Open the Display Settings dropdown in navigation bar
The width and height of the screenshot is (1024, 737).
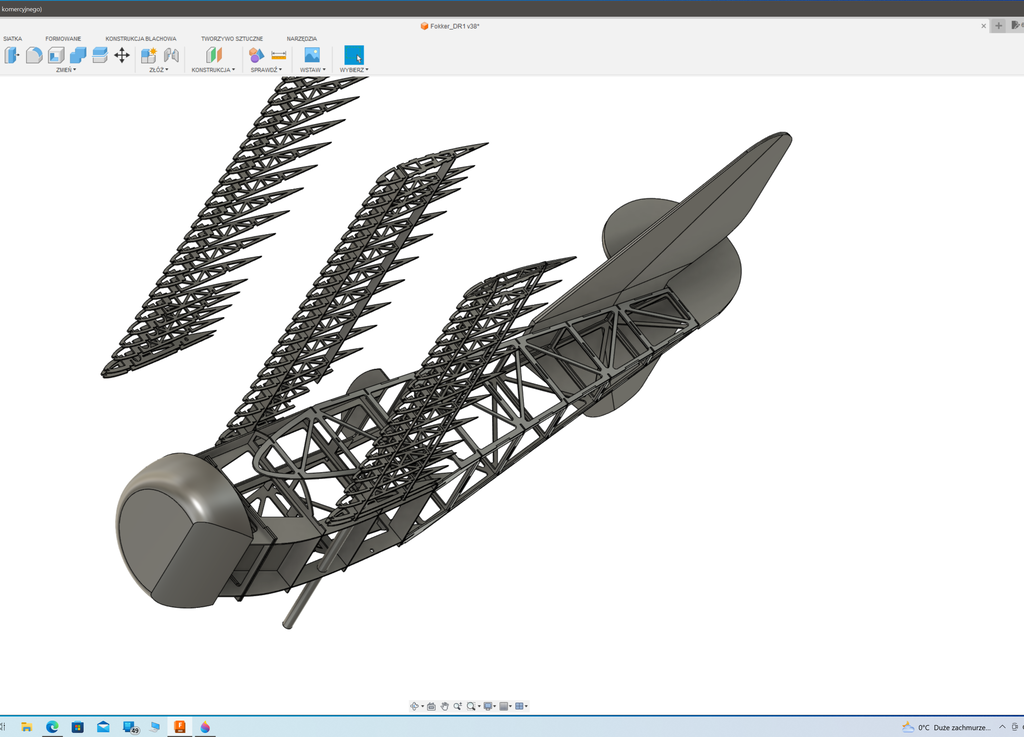coord(488,706)
